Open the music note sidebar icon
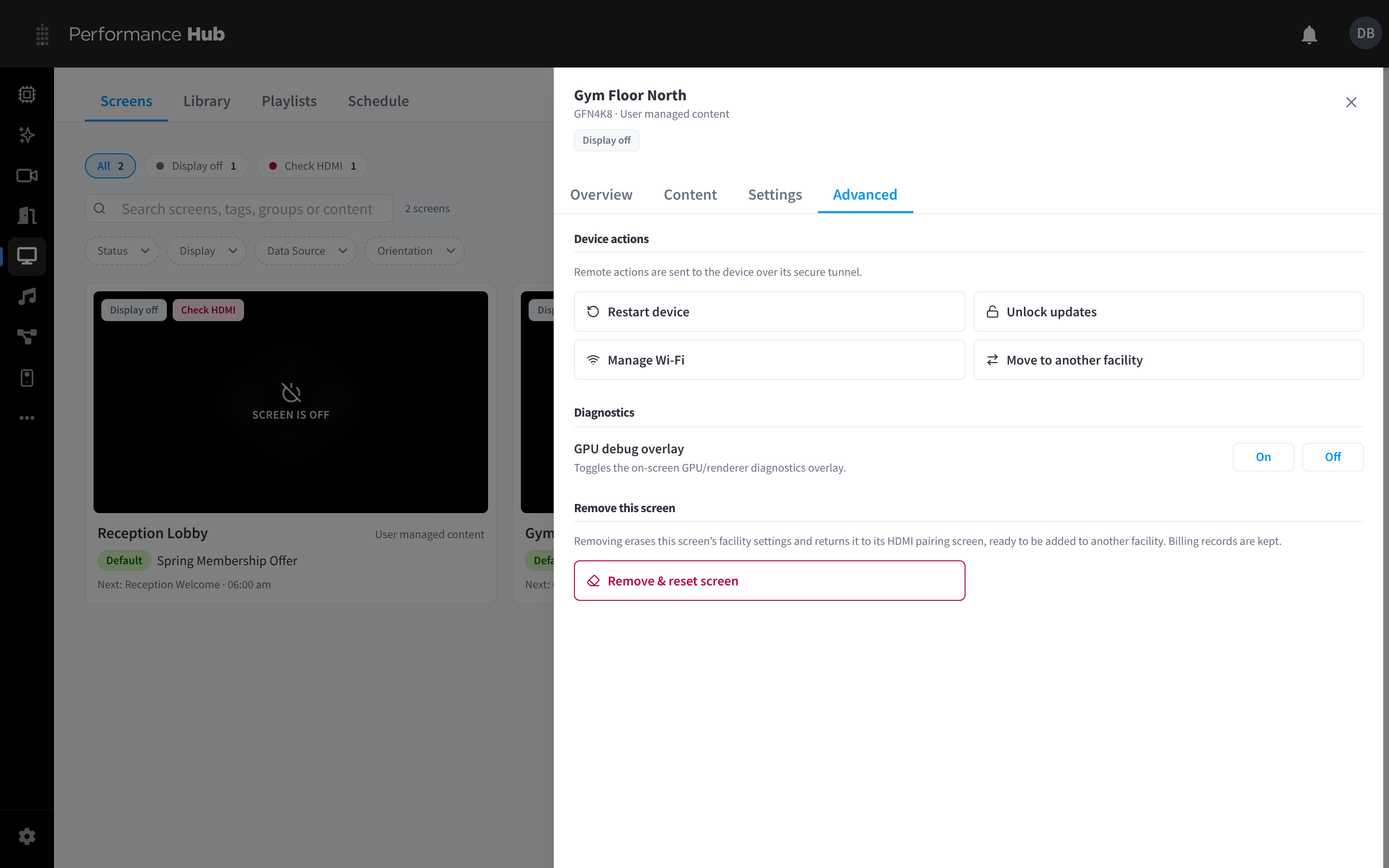 pyautogui.click(x=27, y=297)
